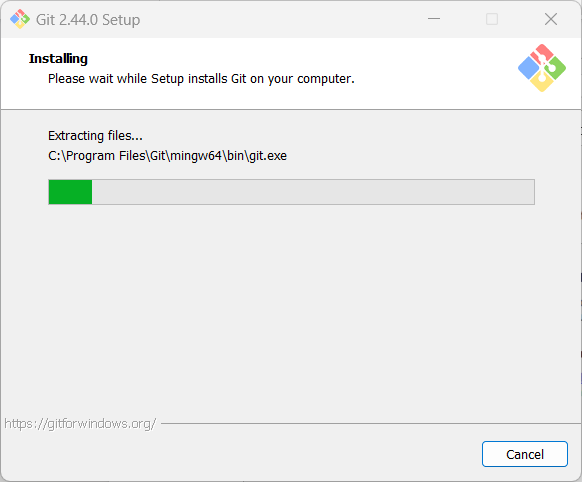Click the green filled part of progress bar
The width and height of the screenshot is (582, 482).
pos(70,192)
